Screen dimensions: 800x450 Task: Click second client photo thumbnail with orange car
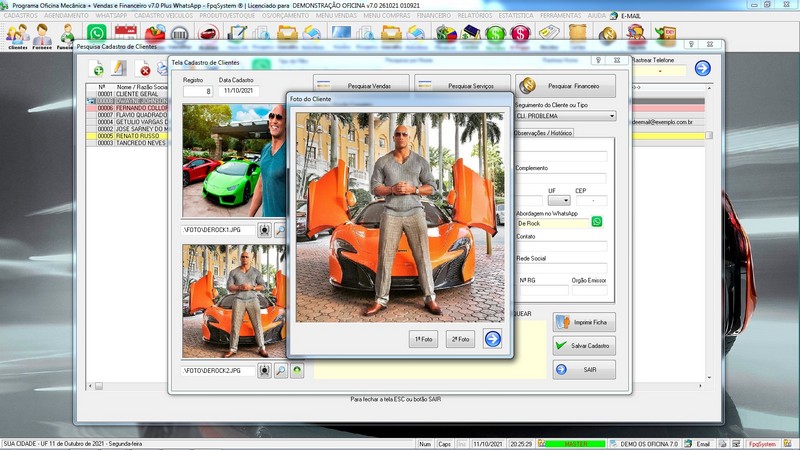click(x=234, y=301)
